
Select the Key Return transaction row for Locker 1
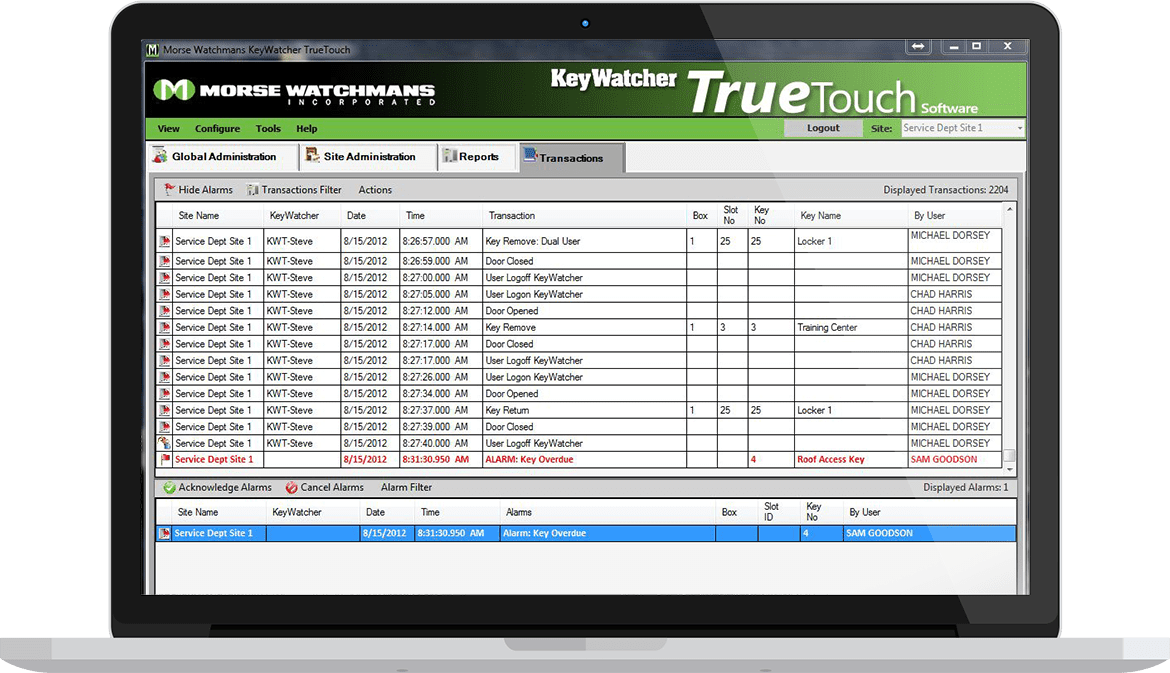pos(520,410)
